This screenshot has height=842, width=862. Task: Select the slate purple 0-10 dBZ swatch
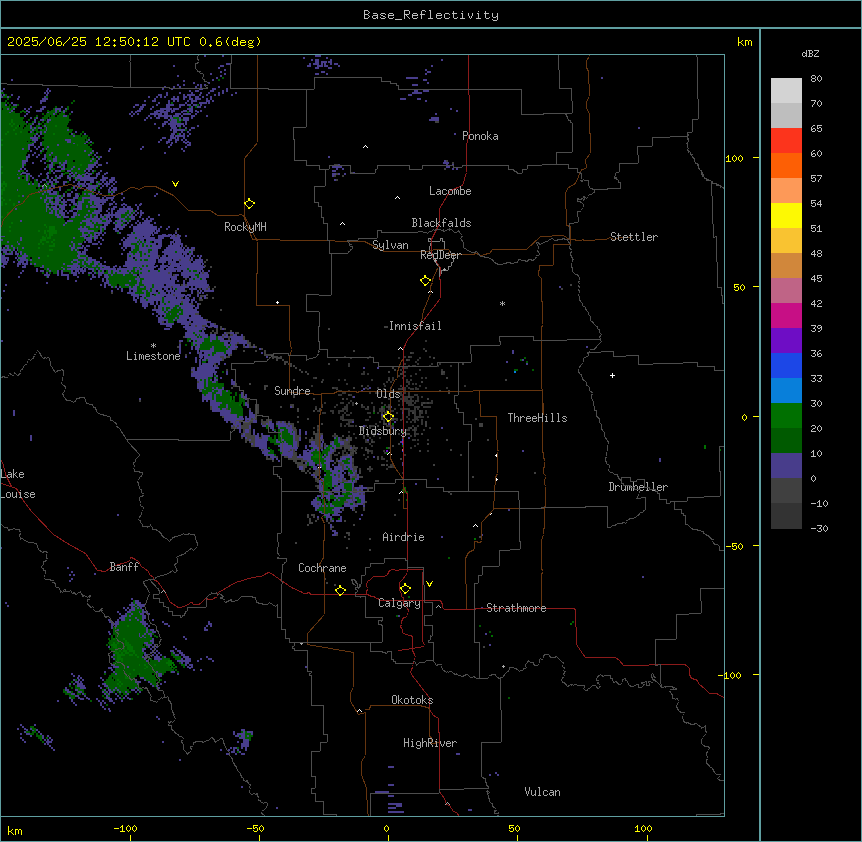point(786,466)
